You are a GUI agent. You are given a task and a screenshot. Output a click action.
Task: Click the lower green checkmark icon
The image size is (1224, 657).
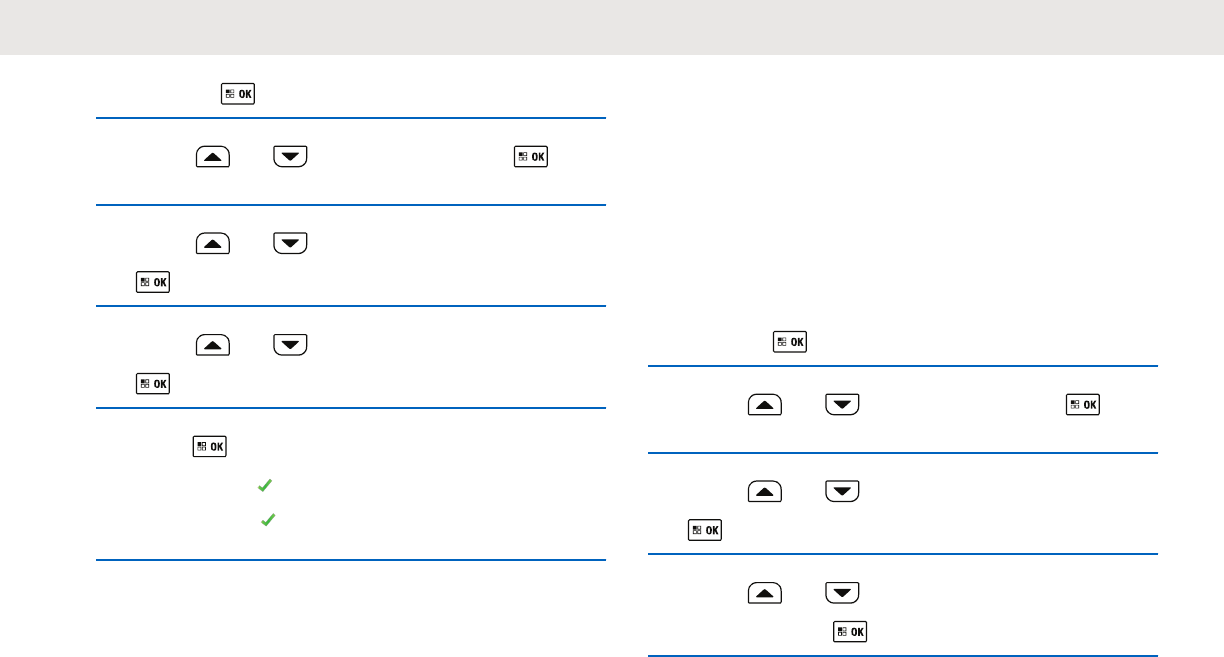coord(265,521)
